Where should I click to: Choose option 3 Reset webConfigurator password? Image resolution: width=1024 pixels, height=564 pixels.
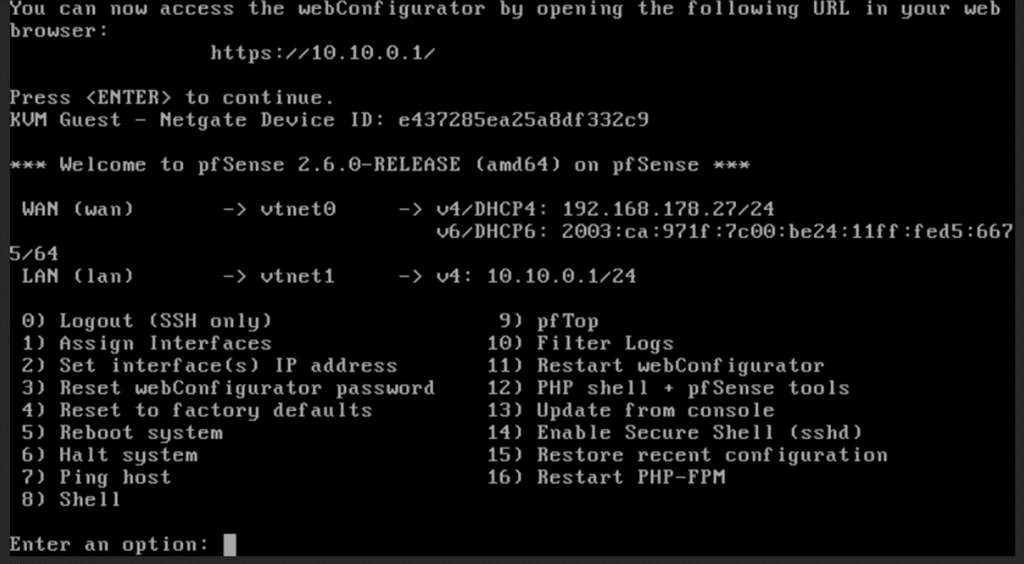pos(228,388)
